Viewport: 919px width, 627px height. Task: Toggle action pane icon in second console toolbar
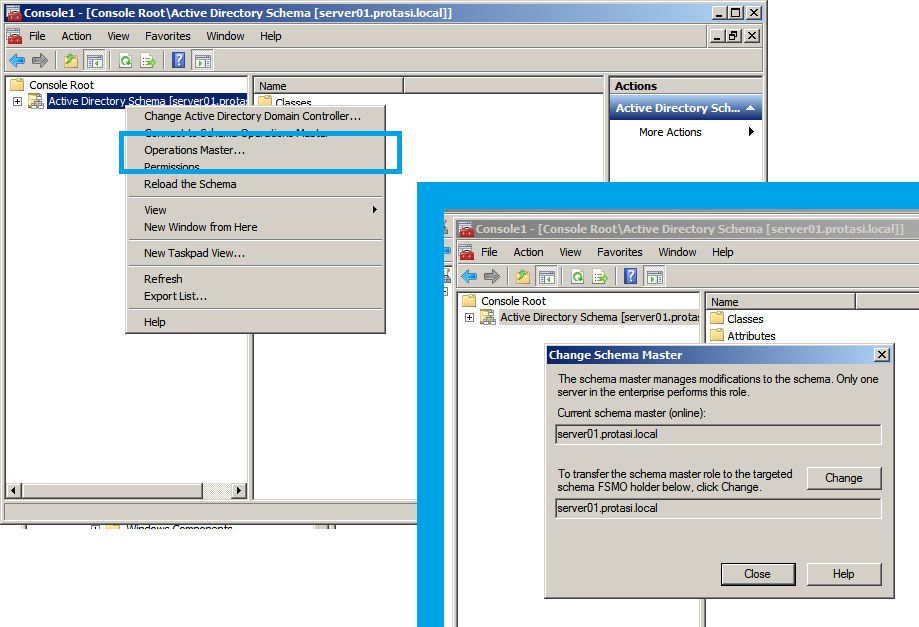654,277
